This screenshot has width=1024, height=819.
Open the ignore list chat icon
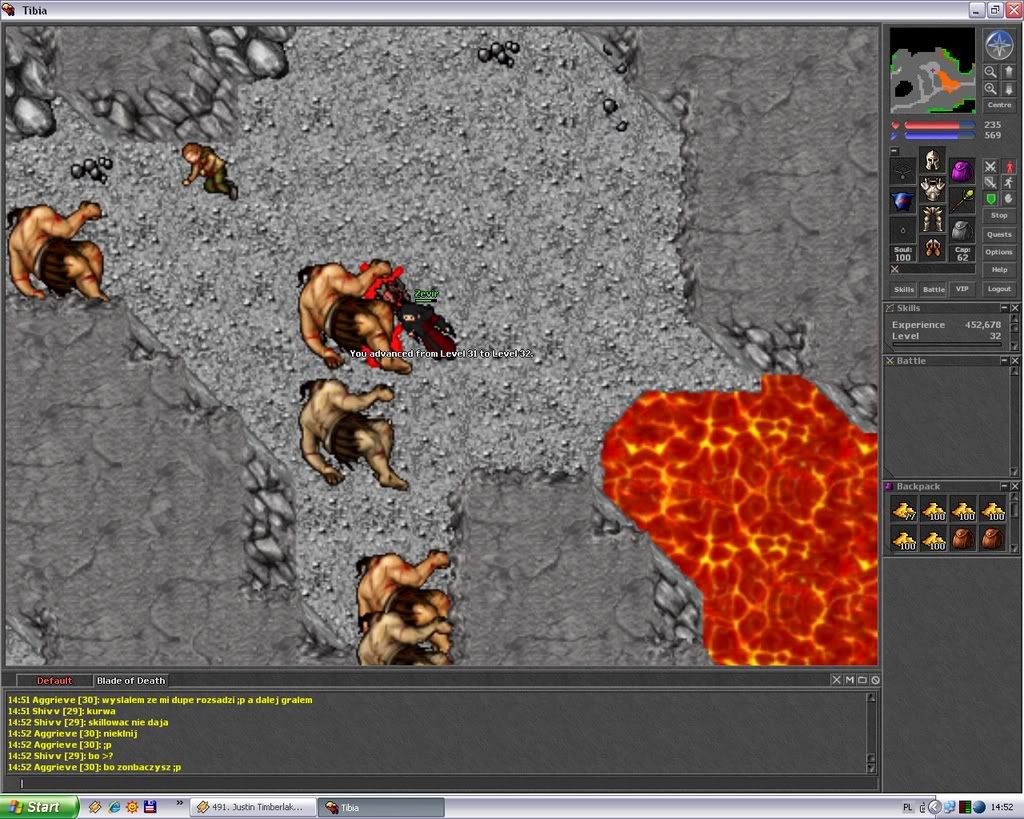tap(875, 680)
